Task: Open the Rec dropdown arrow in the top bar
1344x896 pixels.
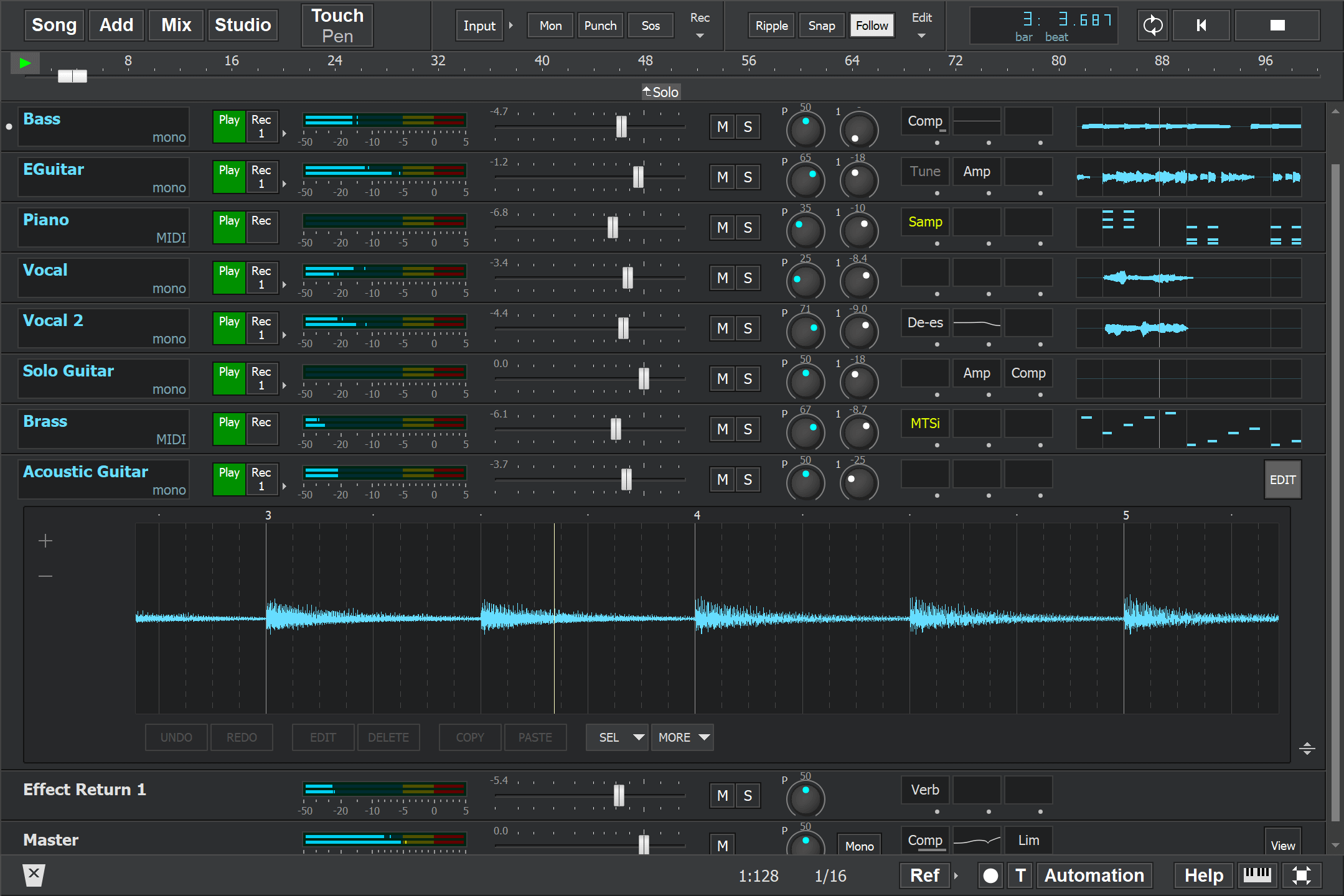Action: pyautogui.click(x=700, y=35)
